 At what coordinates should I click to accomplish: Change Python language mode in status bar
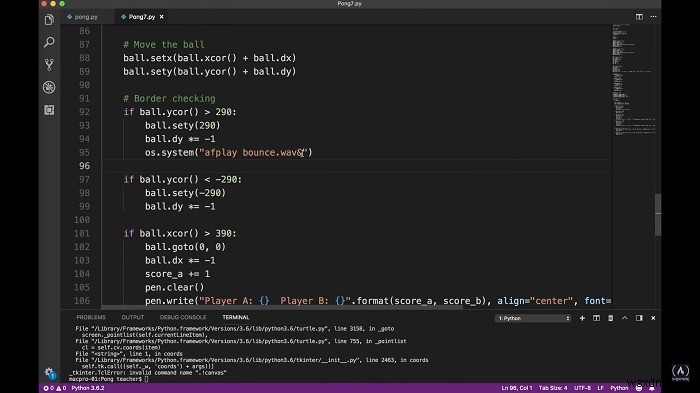(x=619, y=388)
